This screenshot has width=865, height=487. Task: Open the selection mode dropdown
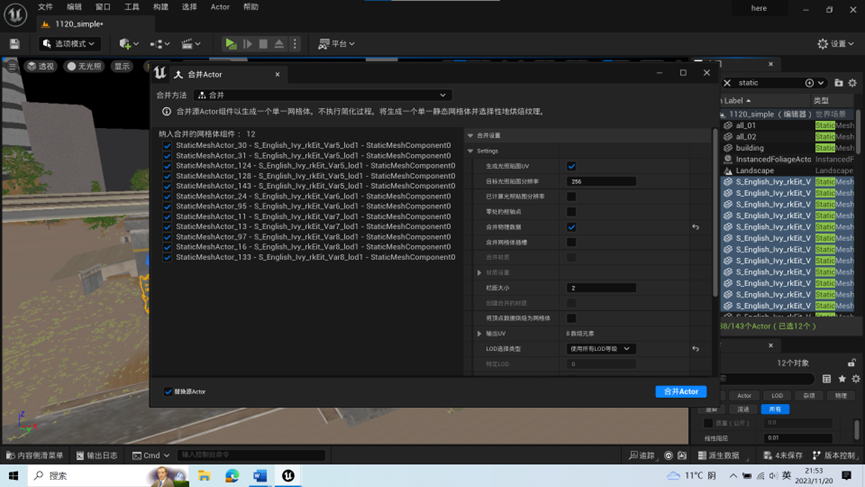click(x=68, y=44)
